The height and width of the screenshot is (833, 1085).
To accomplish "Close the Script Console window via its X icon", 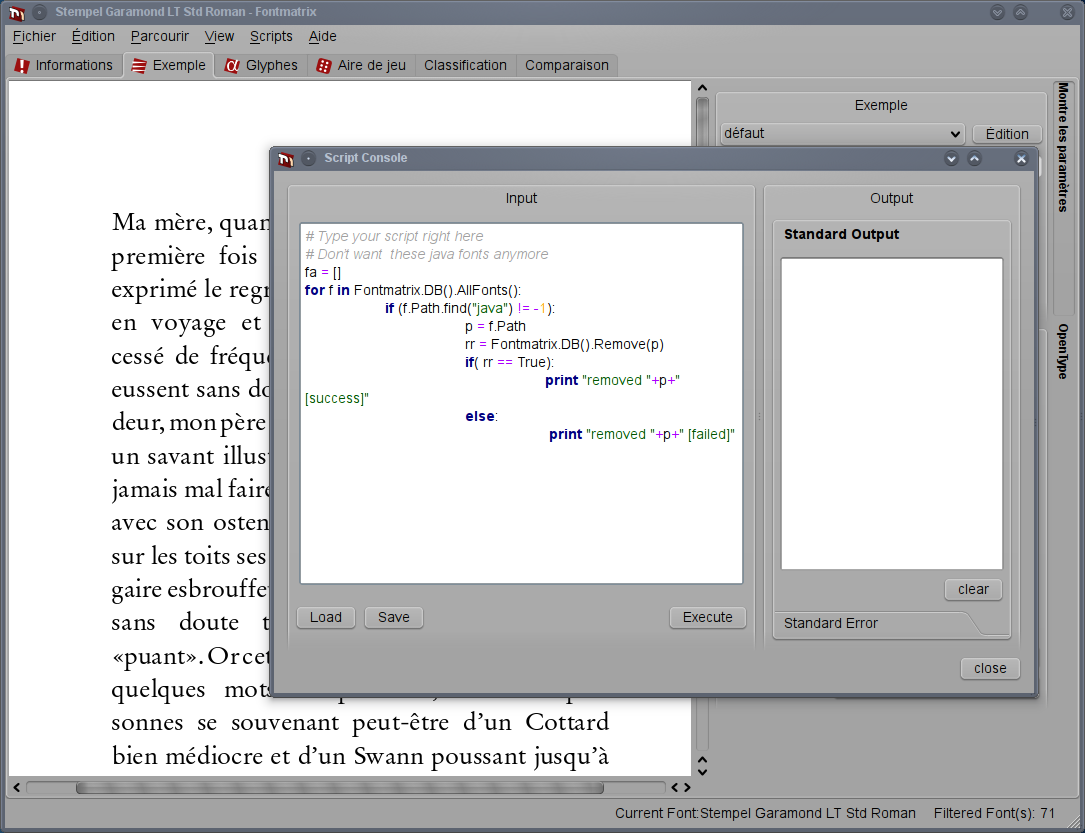I will [1021, 159].
